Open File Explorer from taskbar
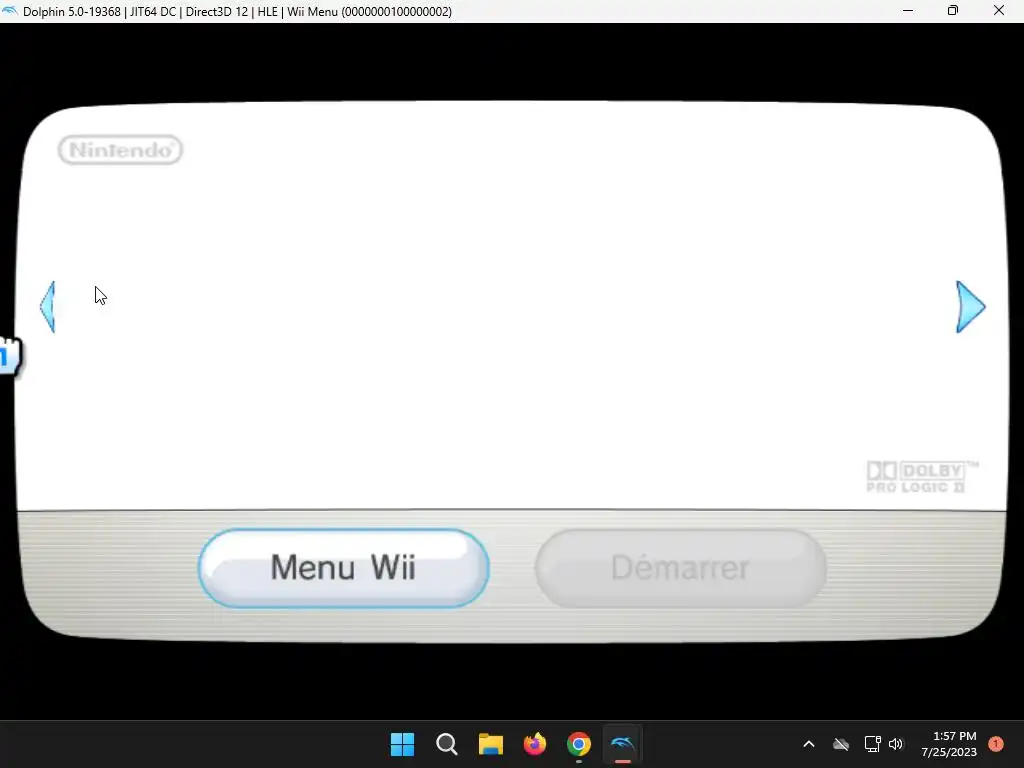 click(x=490, y=744)
